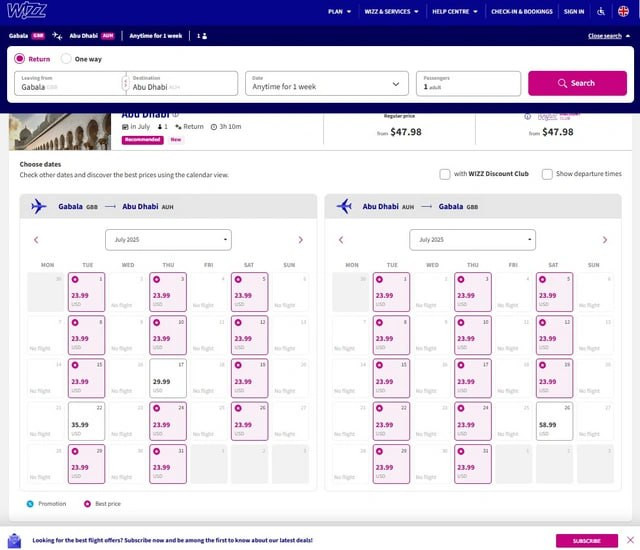The image size is (640, 550).
Task: Click the calendar icon next to in July
Action: coord(125,127)
